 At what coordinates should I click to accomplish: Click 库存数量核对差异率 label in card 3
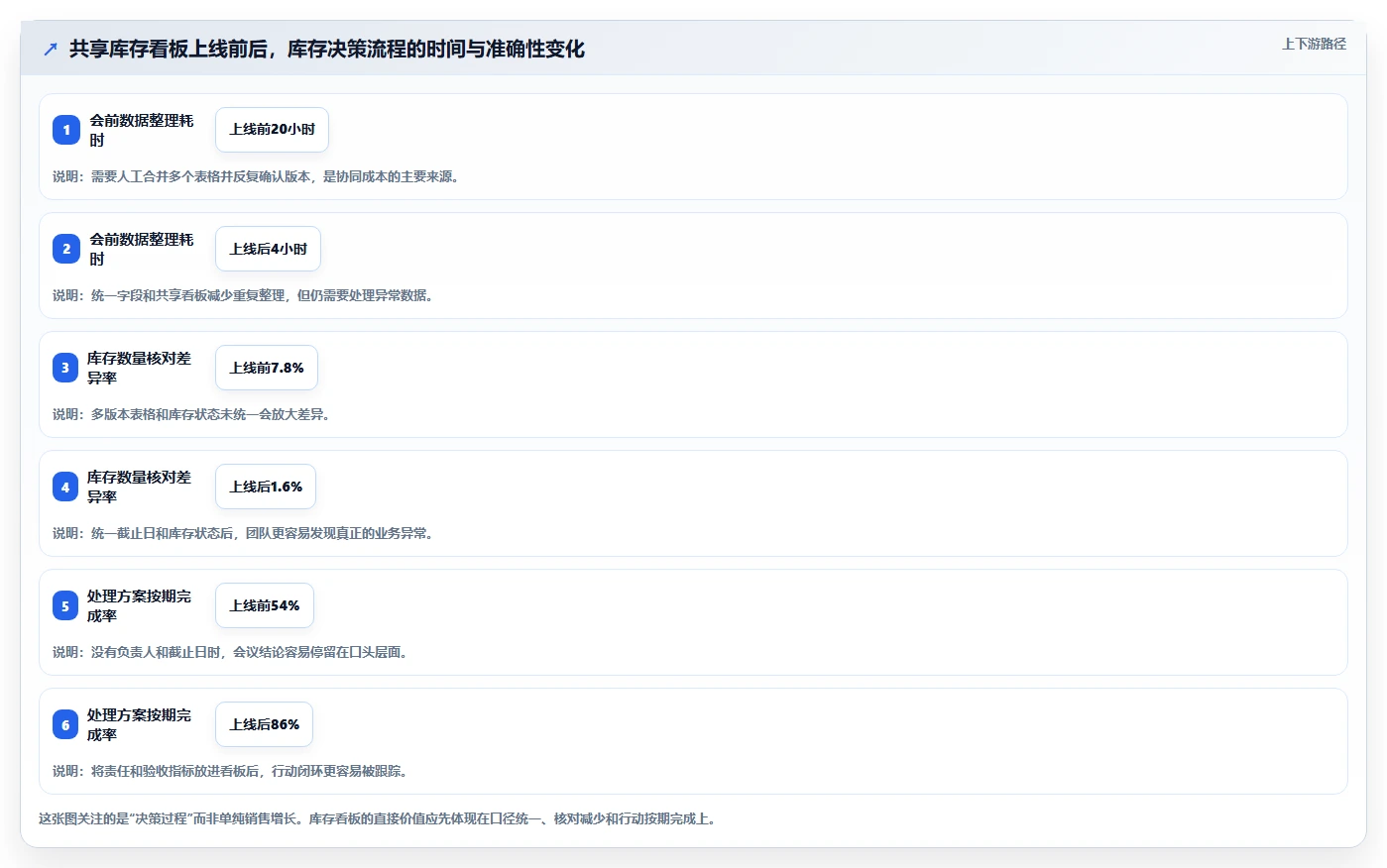139,368
